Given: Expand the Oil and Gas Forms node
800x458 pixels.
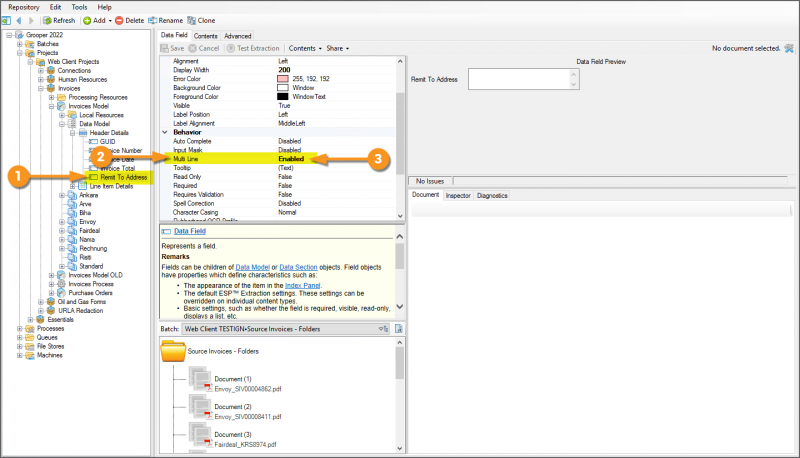Looking at the screenshot, I should tap(41, 302).
